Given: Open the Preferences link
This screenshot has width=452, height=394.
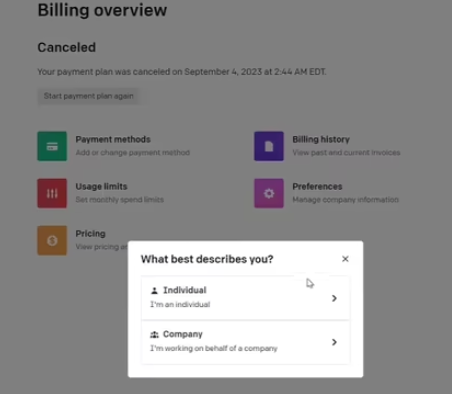Looking at the screenshot, I should pyautogui.click(x=317, y=186).
